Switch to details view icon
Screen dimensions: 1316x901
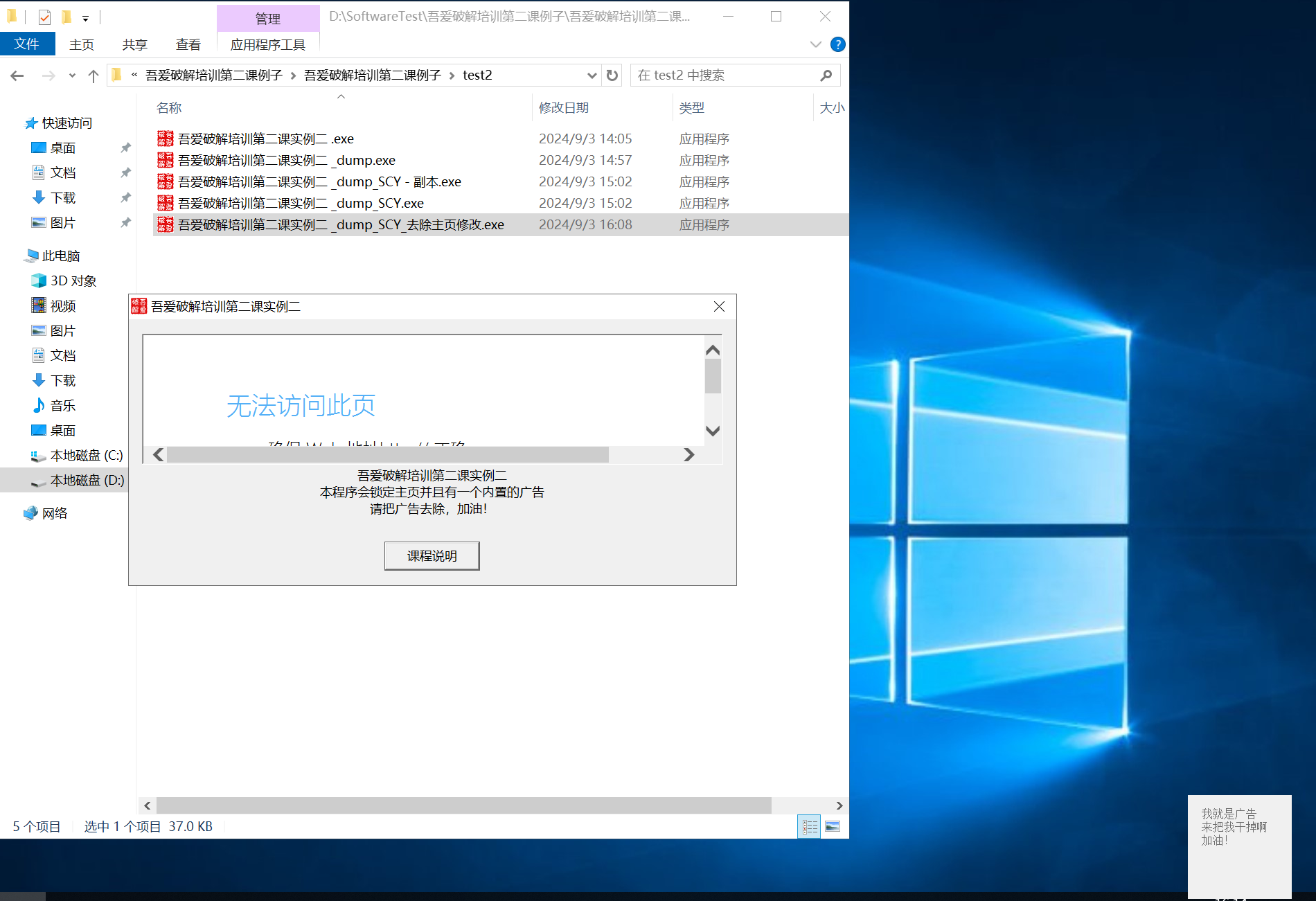click(809, 826)
